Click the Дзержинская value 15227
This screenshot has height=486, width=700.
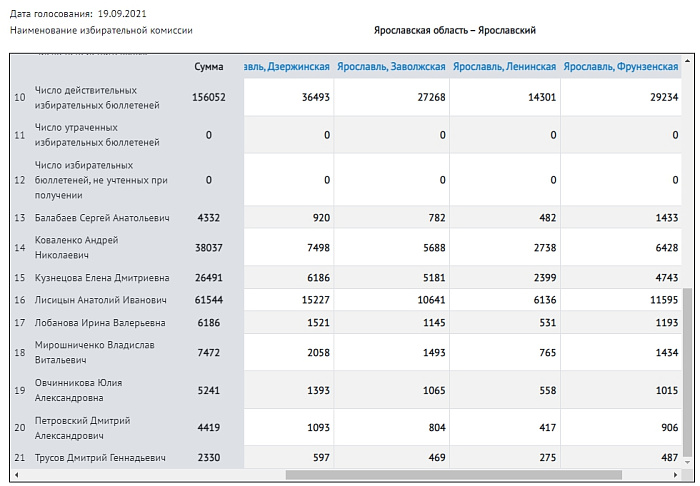point(316,300)
